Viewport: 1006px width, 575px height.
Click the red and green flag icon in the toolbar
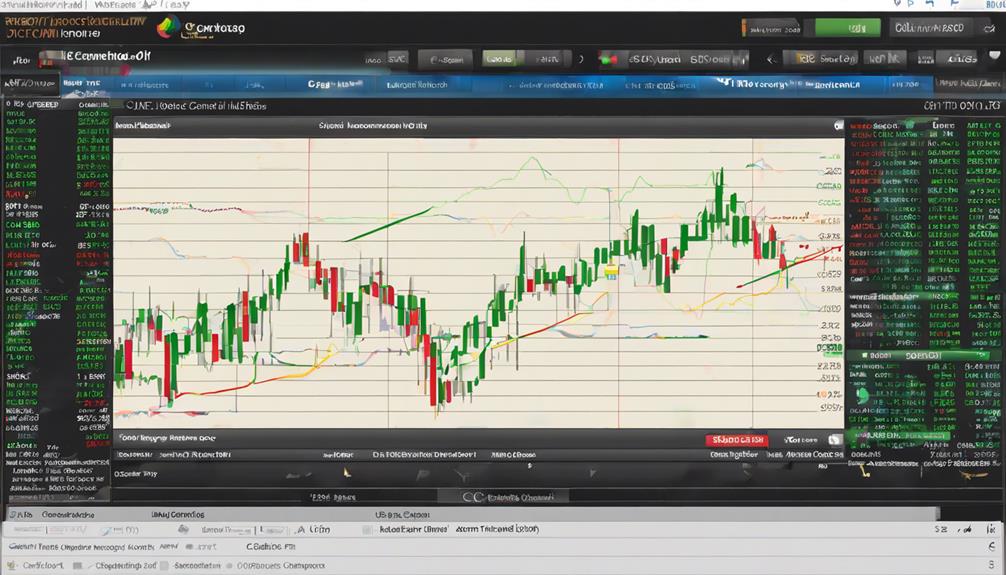coord(608,60)
